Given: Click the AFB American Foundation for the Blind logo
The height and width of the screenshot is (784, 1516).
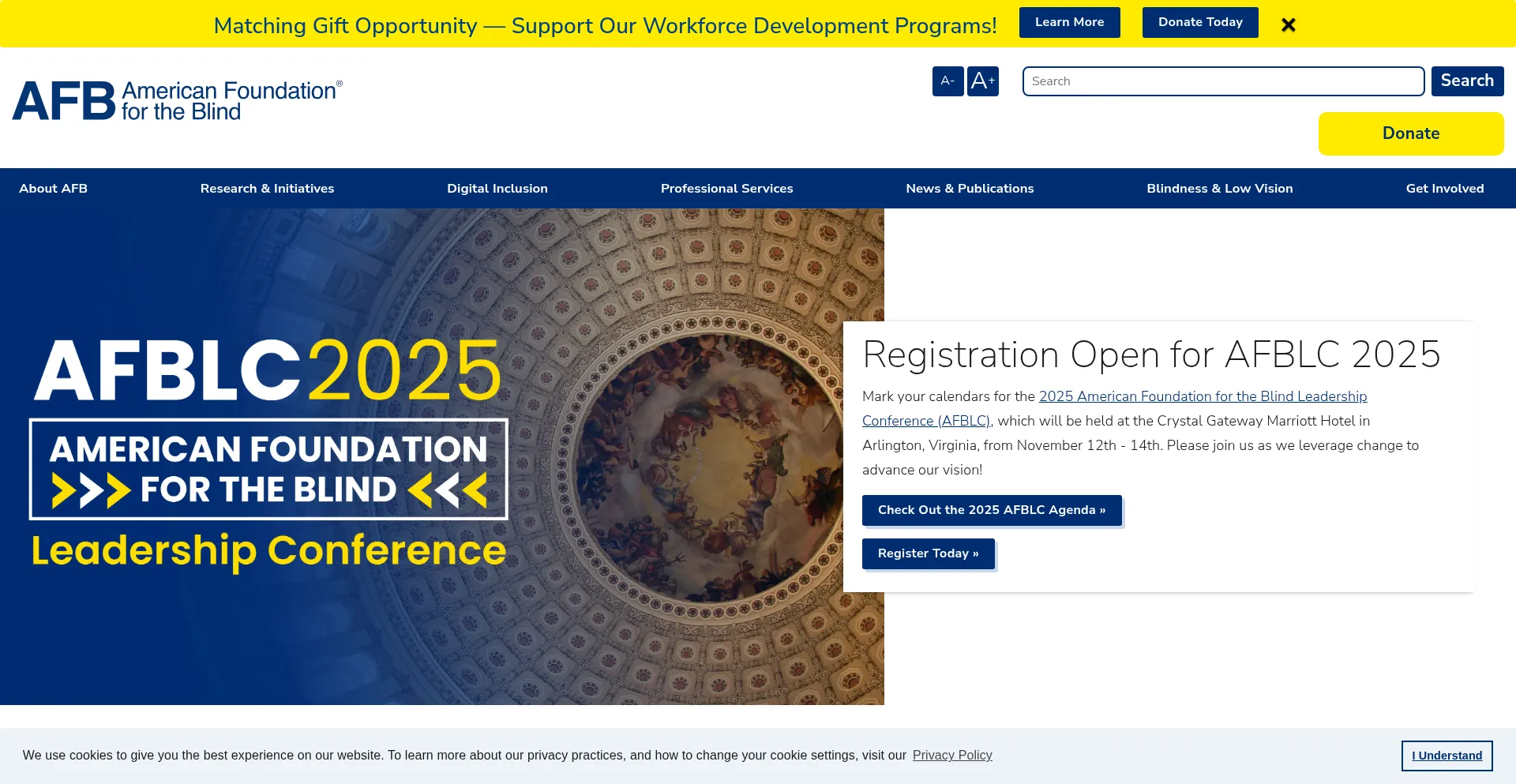Looking at the screenshot, I should tap(178, 101).
